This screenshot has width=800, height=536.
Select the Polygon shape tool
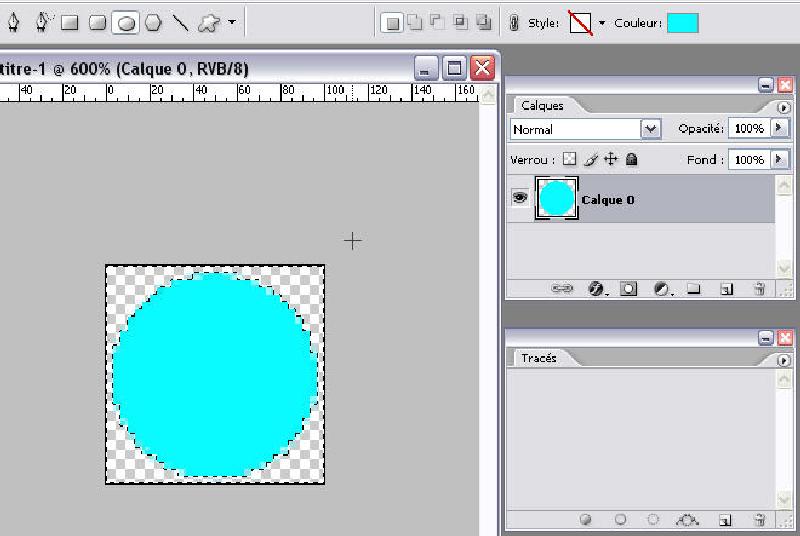click(153, 22)
